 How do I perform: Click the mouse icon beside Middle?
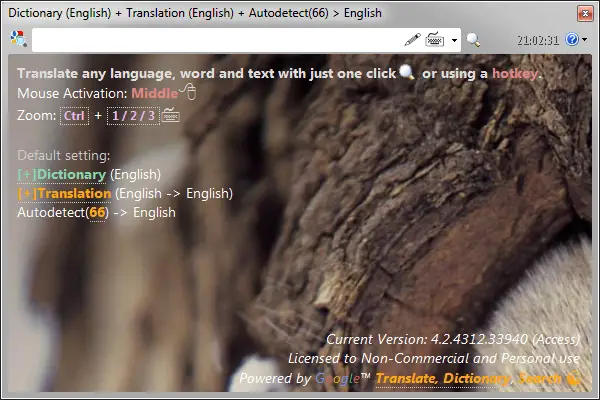click(188, 92)
